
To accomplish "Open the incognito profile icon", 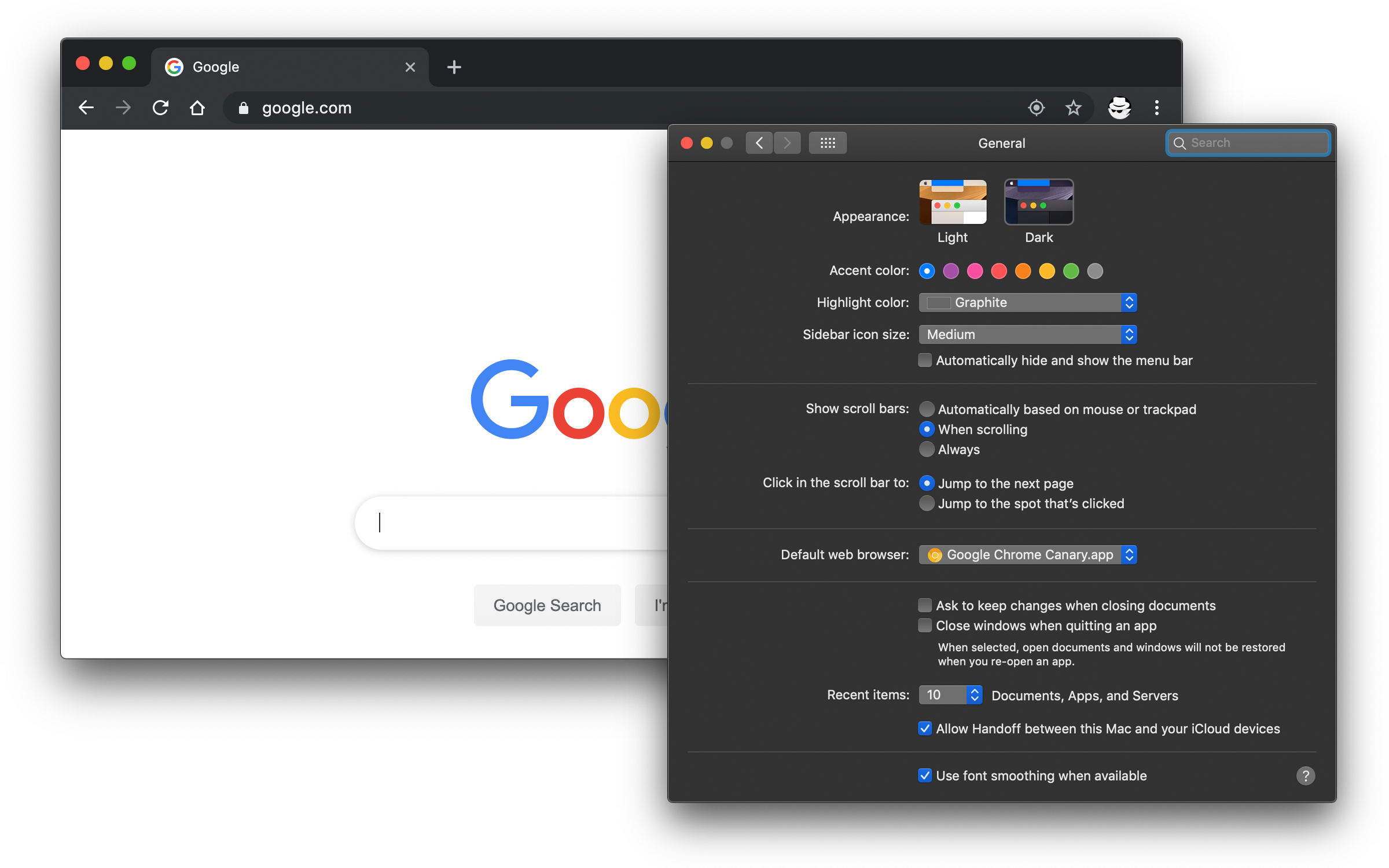I will click(x=1120, y=108).
